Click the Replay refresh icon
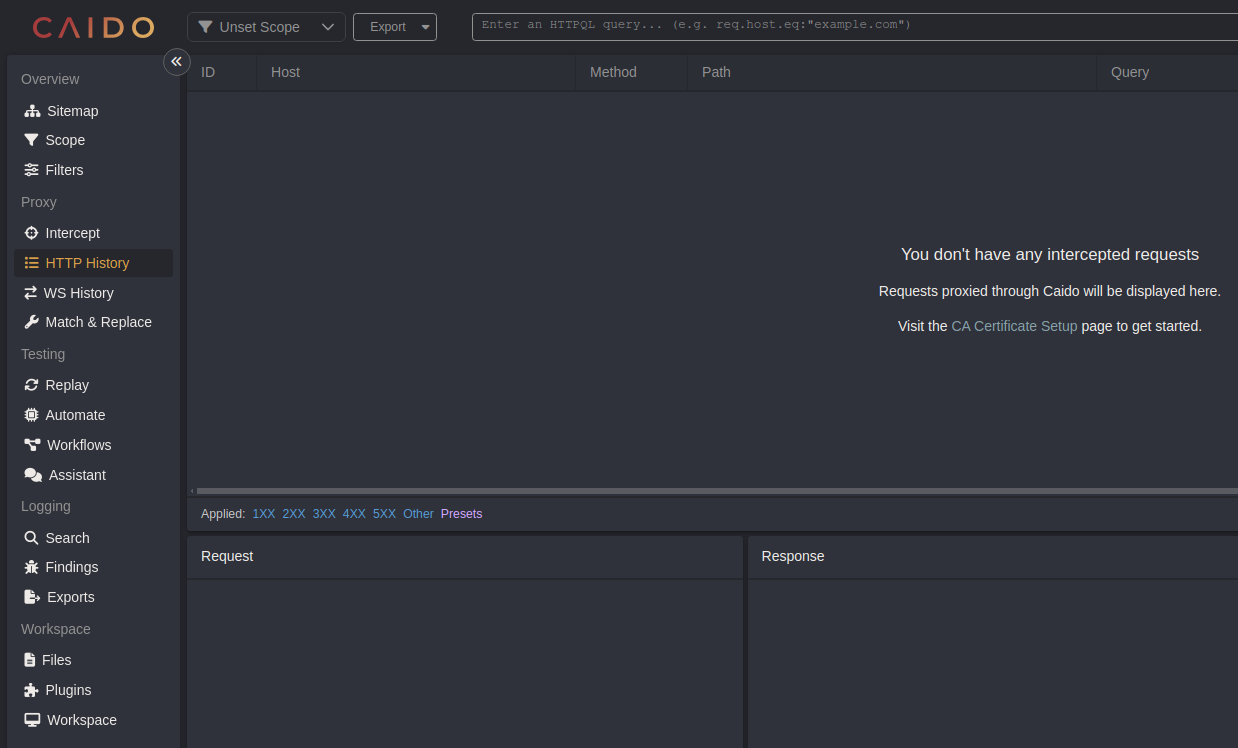Viewport: 1238px width, 748px height. tap(31, 385)
